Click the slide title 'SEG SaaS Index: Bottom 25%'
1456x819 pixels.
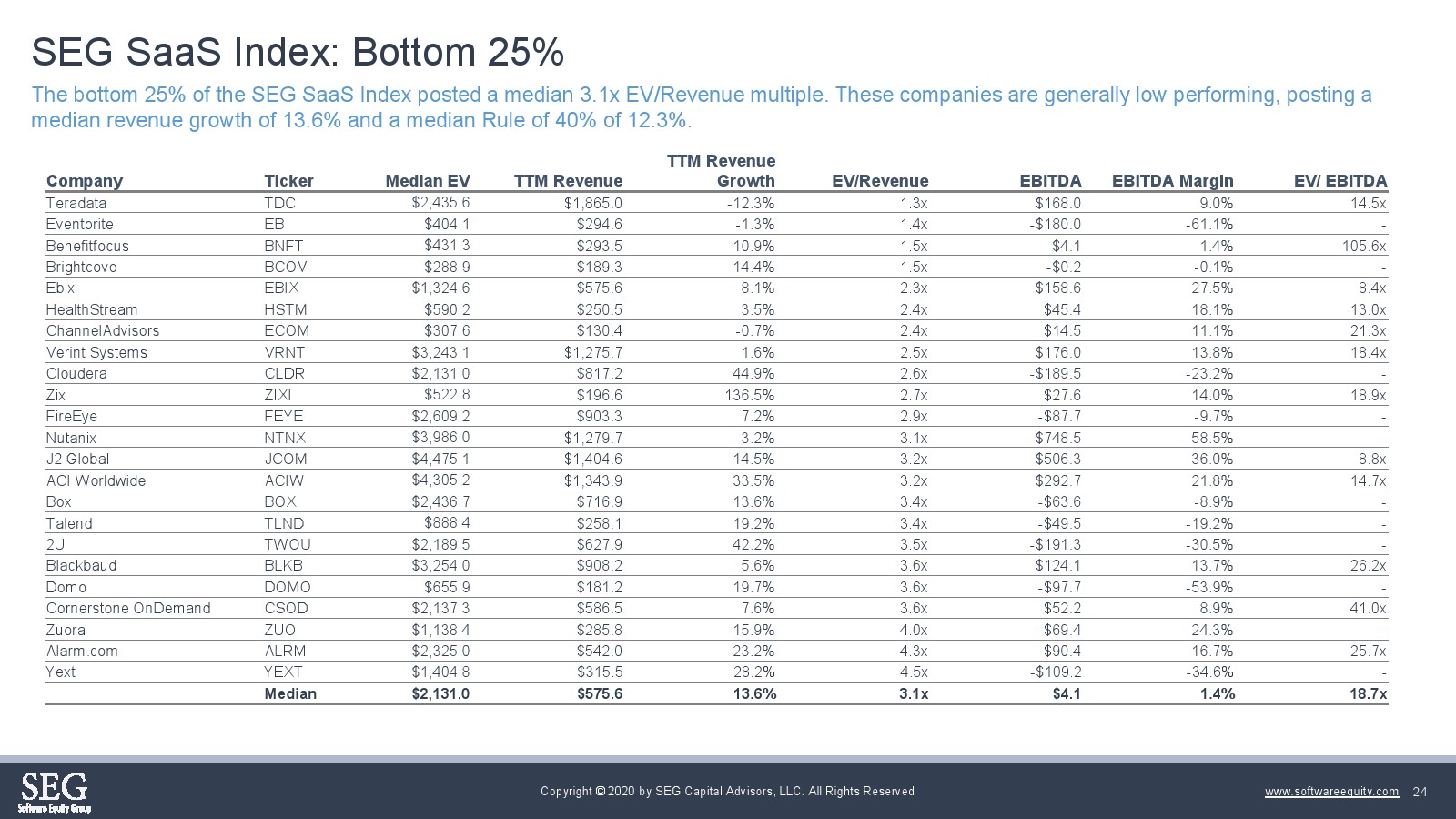(x=298, y=53)
